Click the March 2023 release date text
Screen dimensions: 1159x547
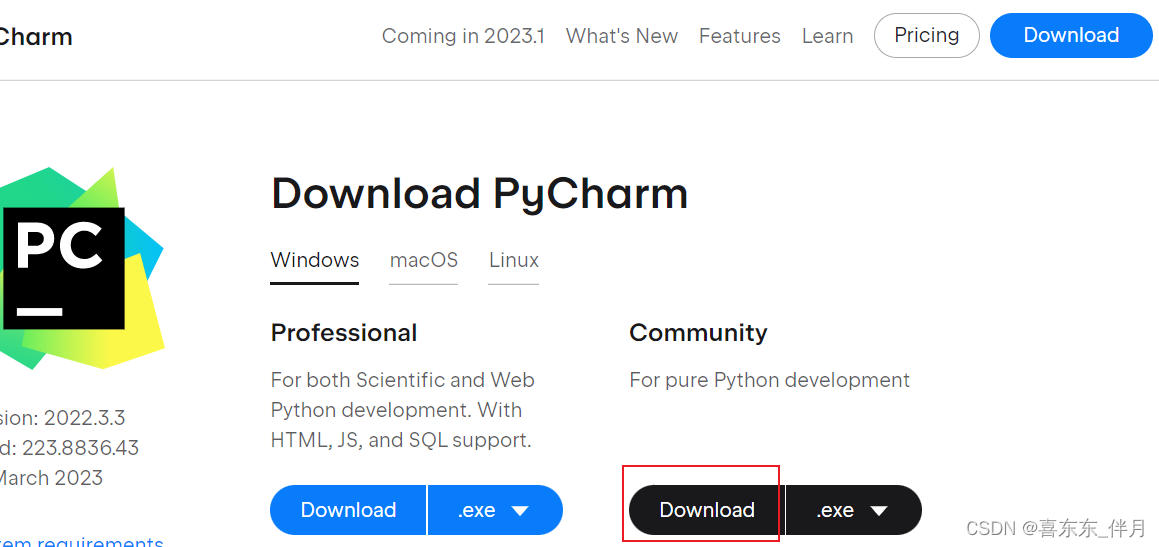pyautogui.click(x=51, y=478)
